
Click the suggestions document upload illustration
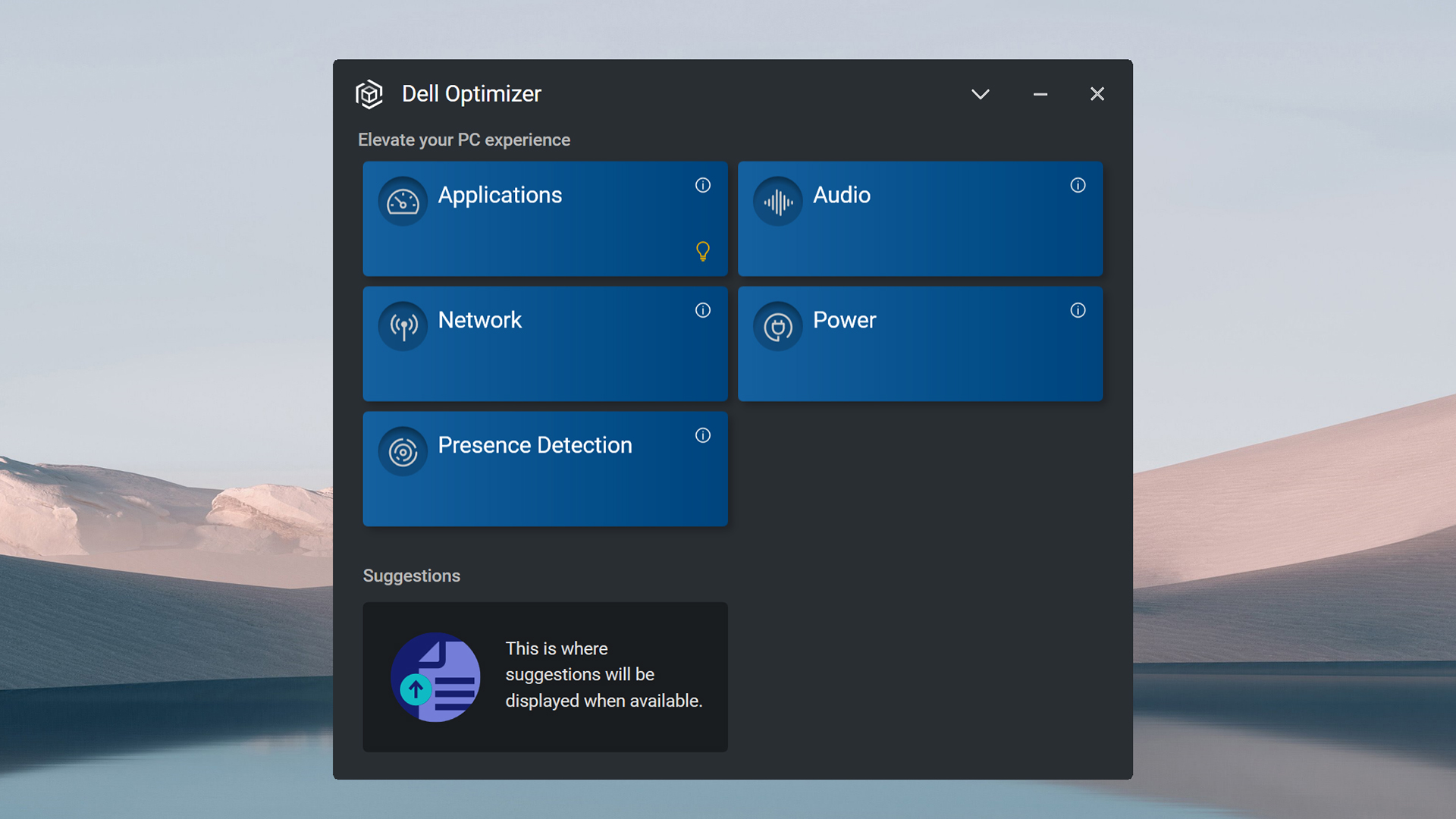tap(435, 677)
